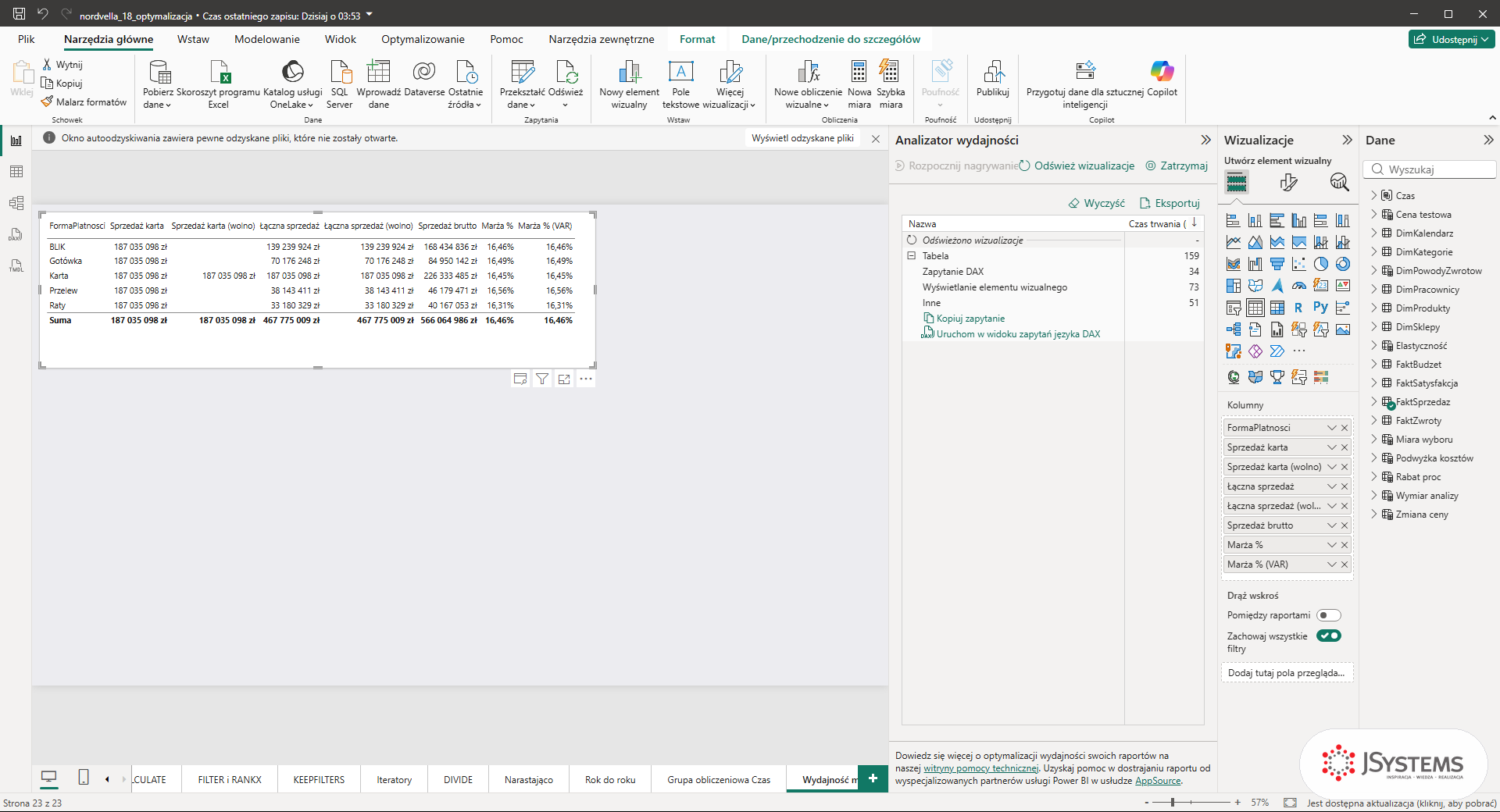Viewport: 1500px width, 812px height.
Task: Open the Report view icon in the left sidebar
Action: (16, 141)
